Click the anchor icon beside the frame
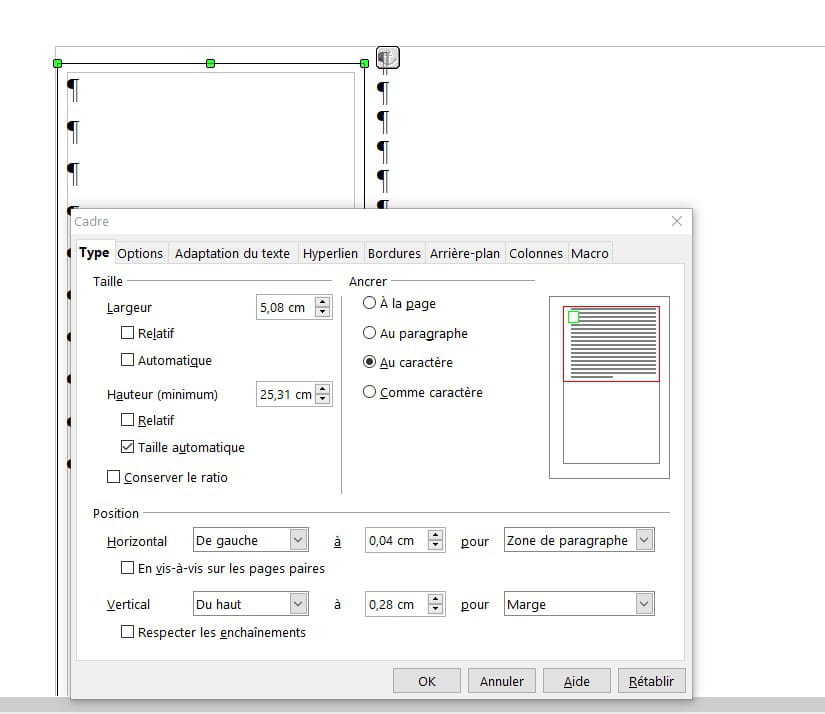This screenshot has height=714, width=825. click(x=388, y=57)
